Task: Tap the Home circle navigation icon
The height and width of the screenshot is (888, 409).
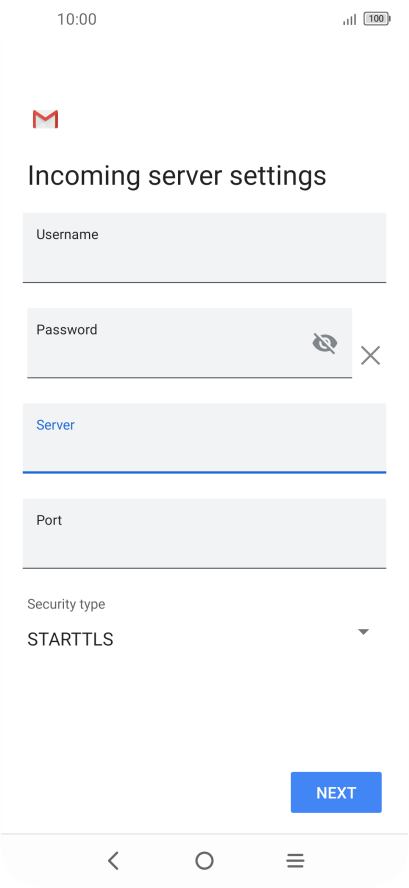Action: click(204, 861)
